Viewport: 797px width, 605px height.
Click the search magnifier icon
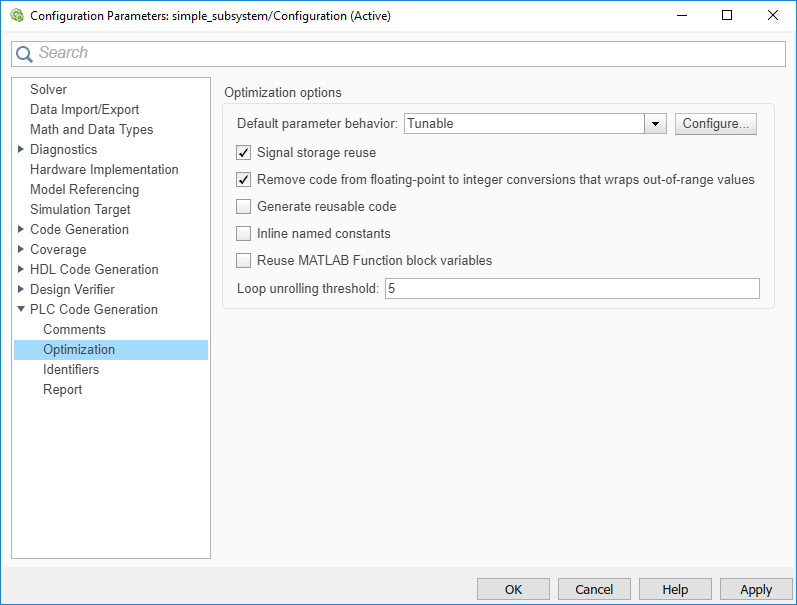coord(24,54)
